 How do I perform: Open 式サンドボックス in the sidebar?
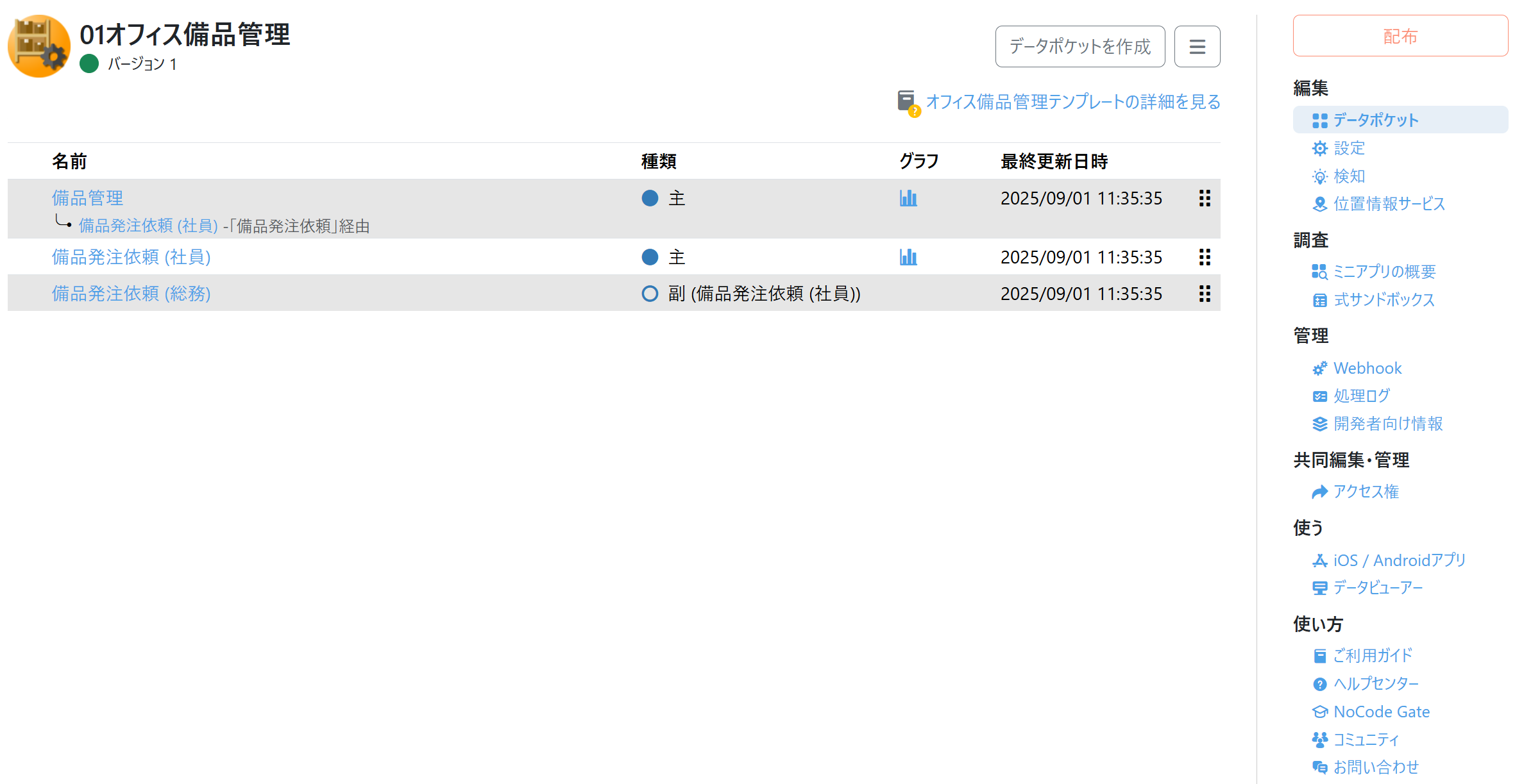click(x=1384, y=299)
